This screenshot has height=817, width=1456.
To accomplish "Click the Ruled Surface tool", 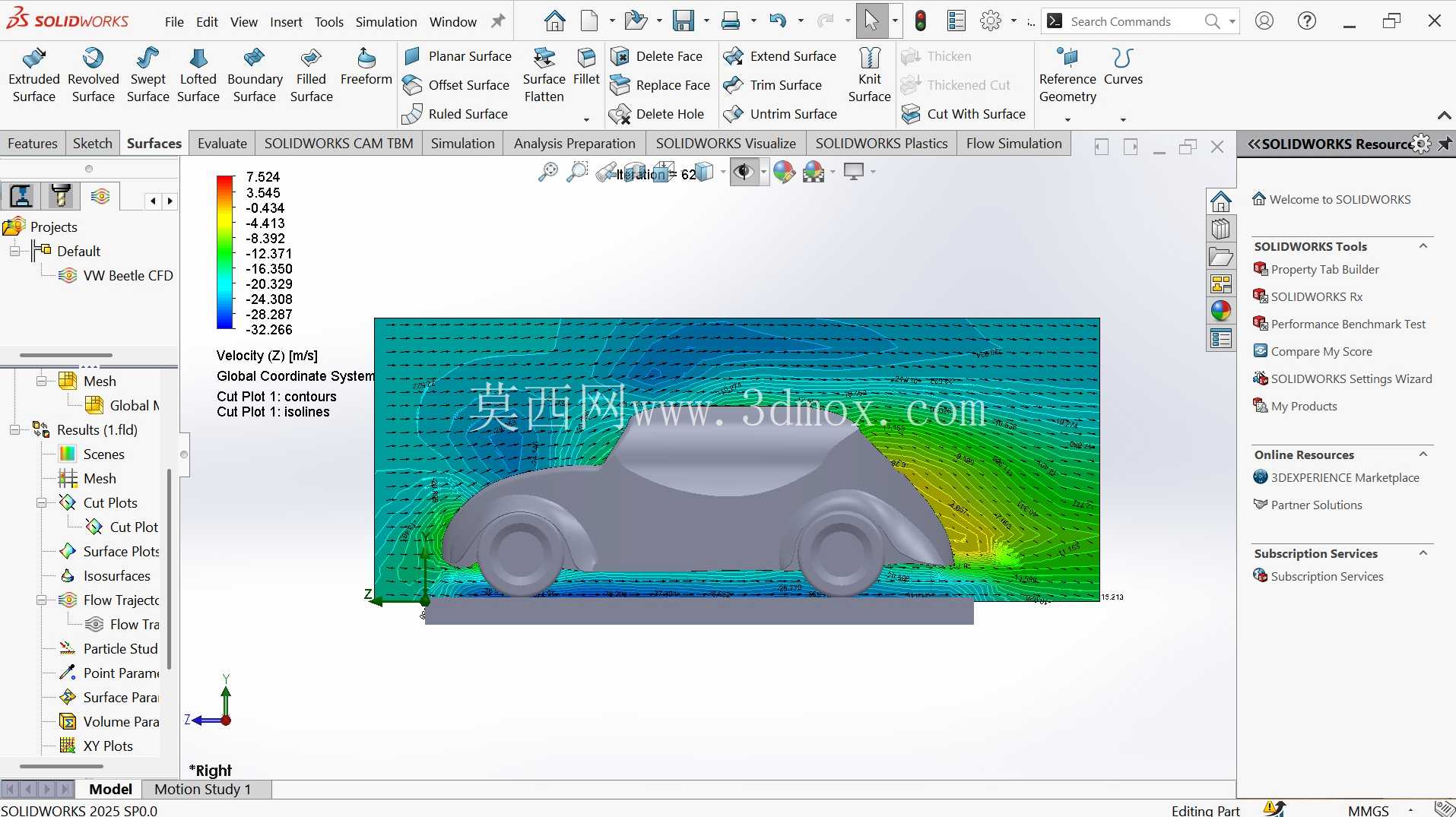I will pos(455,114).
